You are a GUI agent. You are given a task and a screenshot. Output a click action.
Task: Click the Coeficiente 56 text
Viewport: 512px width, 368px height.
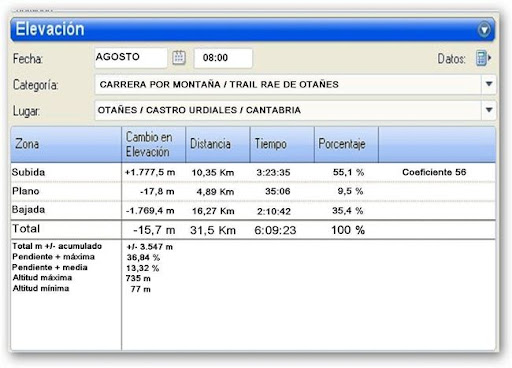pyautogui.click(x=434, y=172)
